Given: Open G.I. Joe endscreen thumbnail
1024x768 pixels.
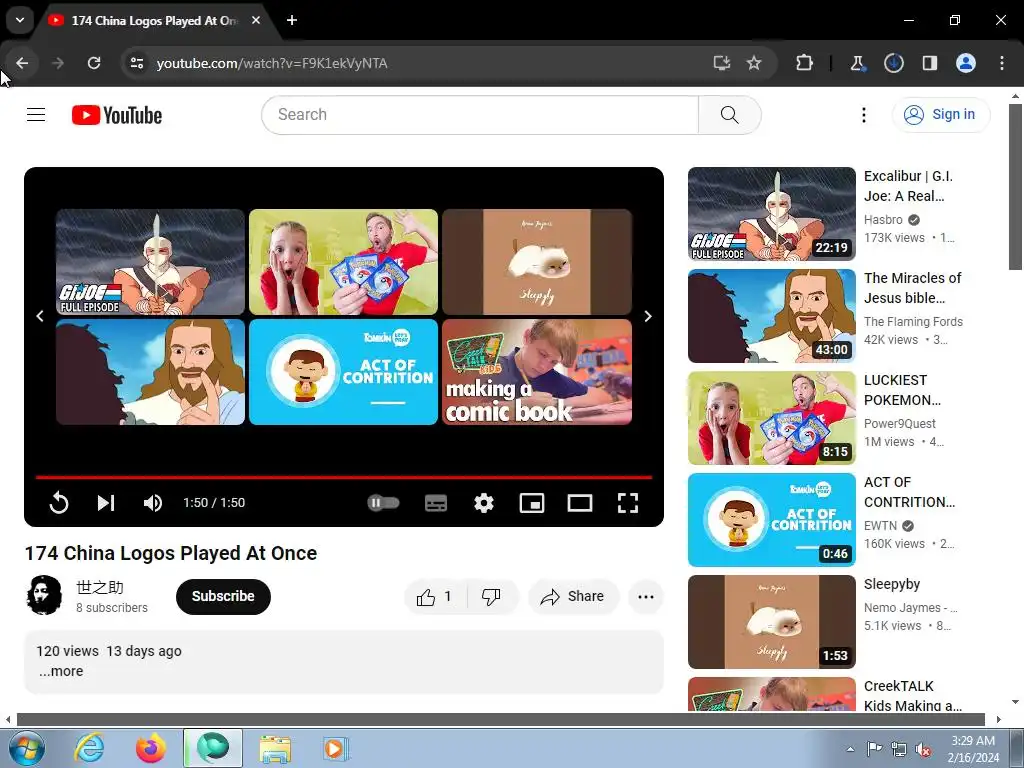Looking at the screenshot, I should pos(150,262).
